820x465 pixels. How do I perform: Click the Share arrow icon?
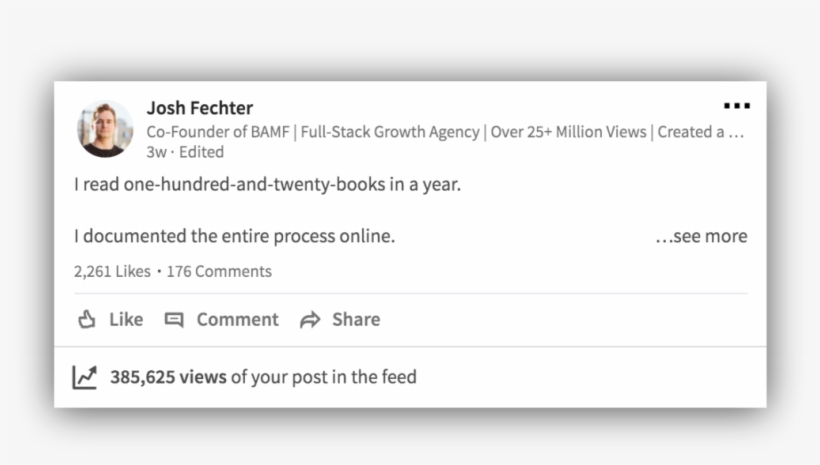coord(310,320)
